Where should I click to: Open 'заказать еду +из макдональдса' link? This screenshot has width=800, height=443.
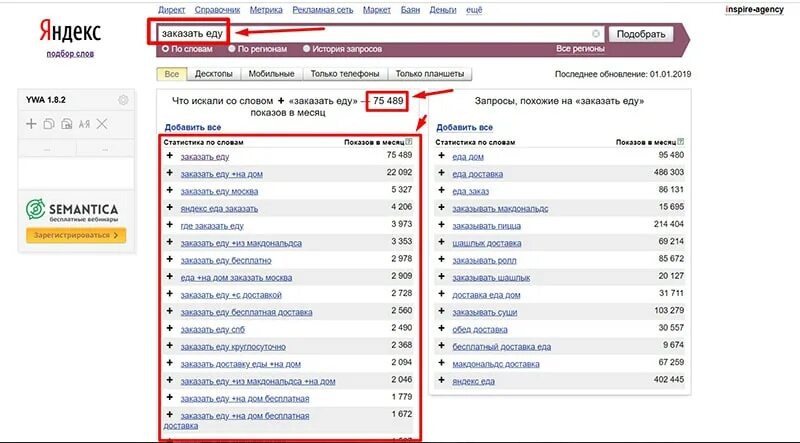(x=241, y=243)
